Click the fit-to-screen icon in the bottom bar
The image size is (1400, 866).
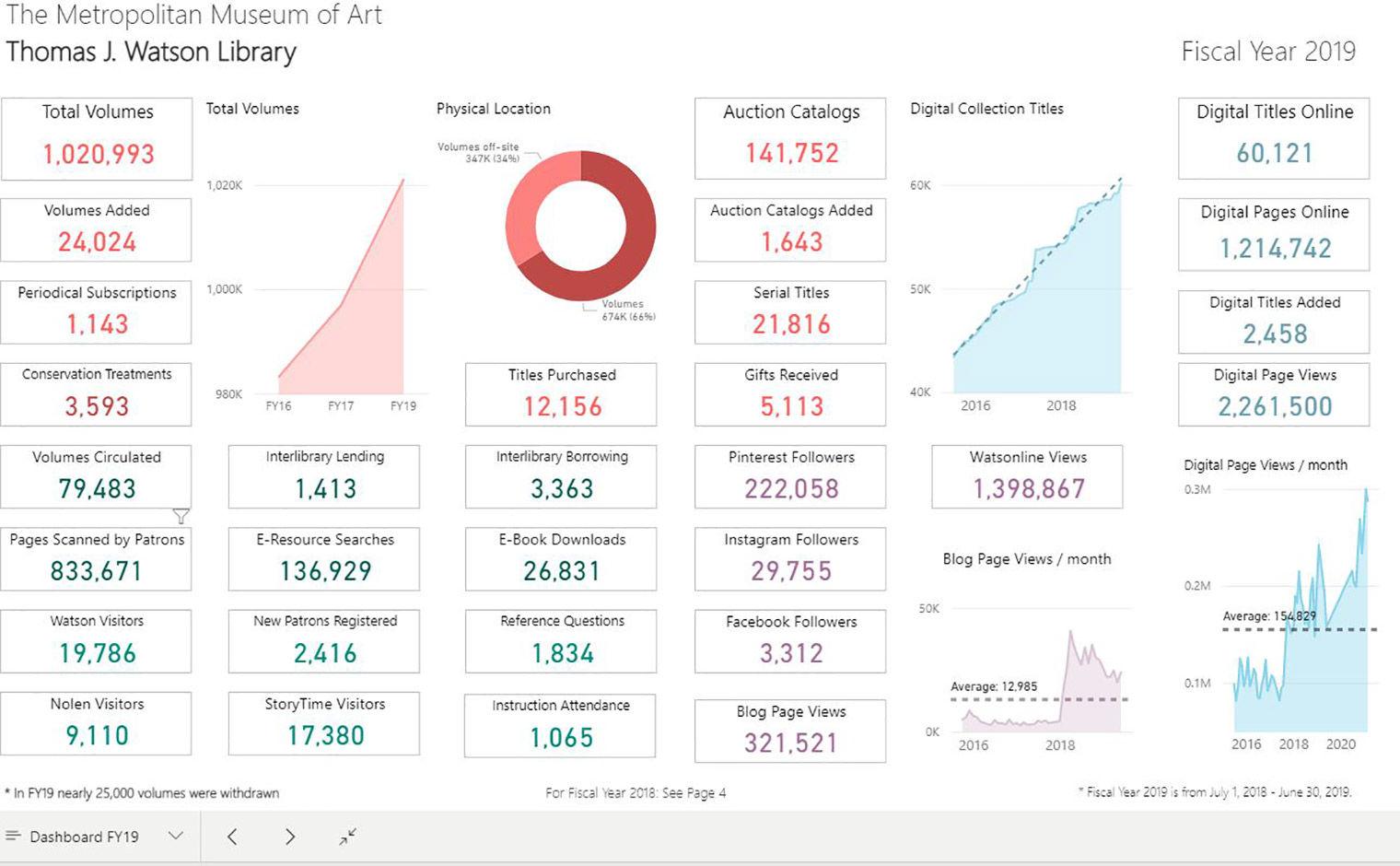point(348,837)
